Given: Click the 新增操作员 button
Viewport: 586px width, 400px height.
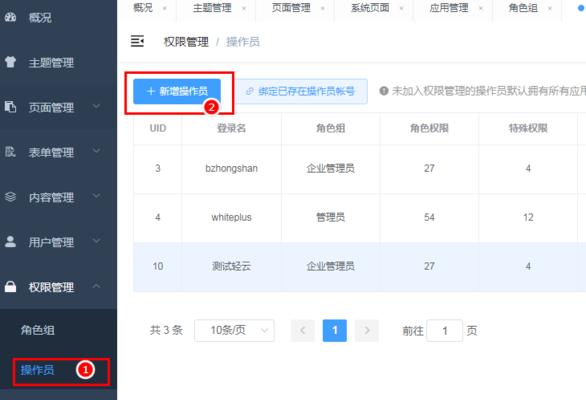Looking at the screenshot, I should point(177,91).
